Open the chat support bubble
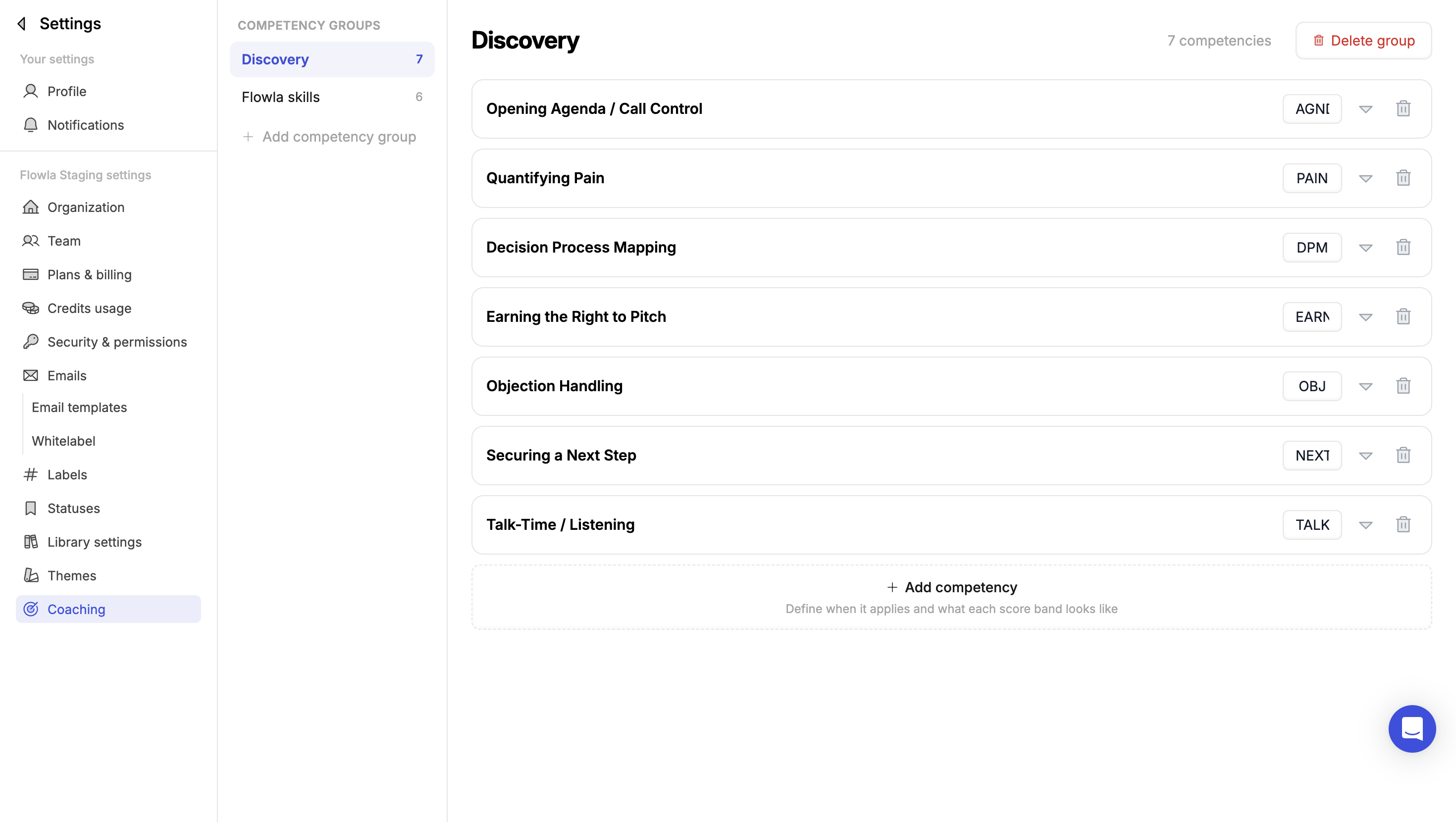The image size is (1456, 822). click(1412, 728)
